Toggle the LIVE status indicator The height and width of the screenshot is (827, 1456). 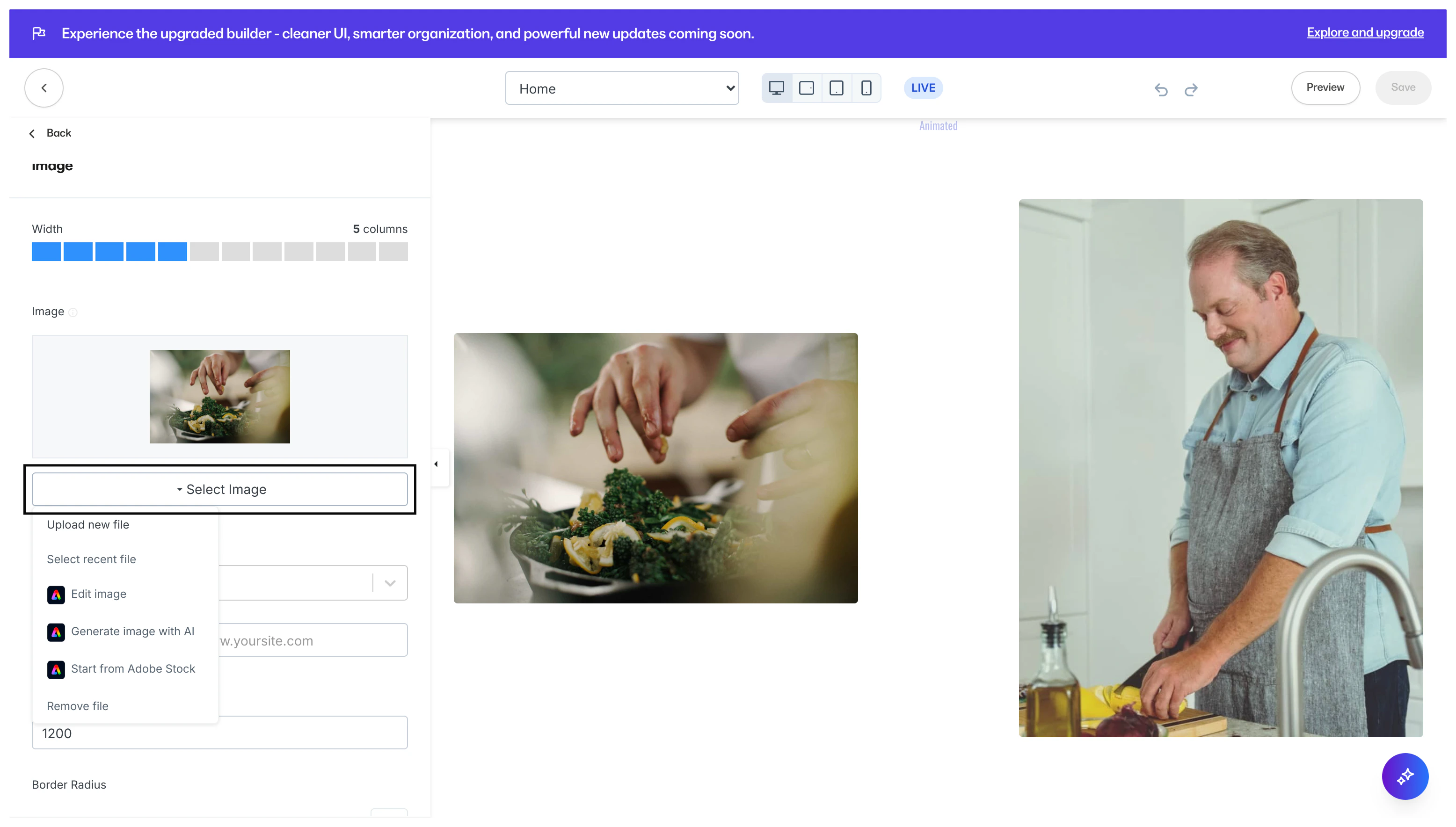923,87
